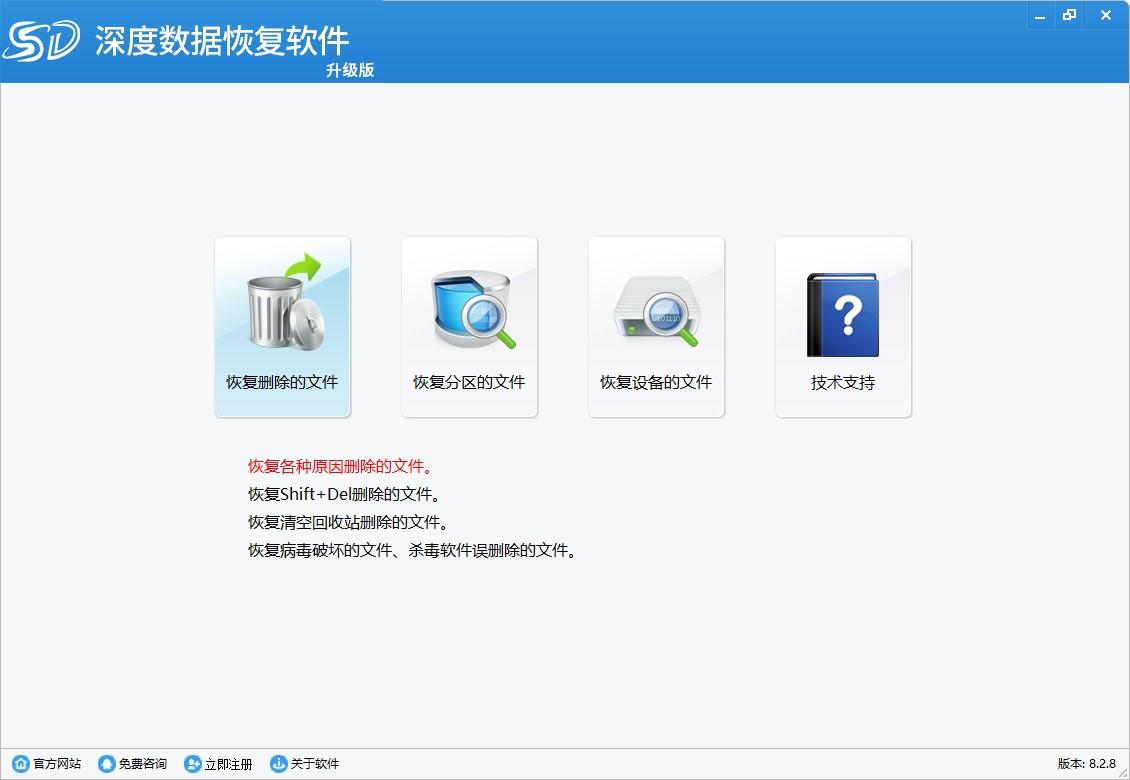Open the 免费咨询 link text
The width and height of the screenshot is (1130, 780).
click(143, 763)
